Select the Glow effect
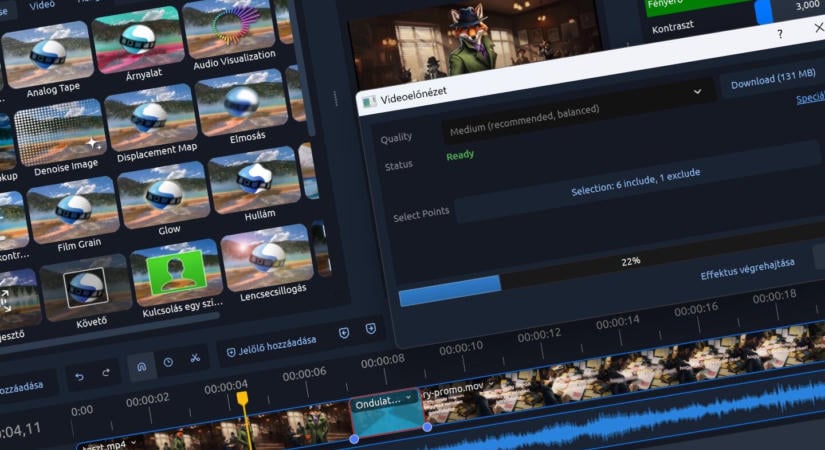Viewport: 825px width, 450px height. click(x=164, y=194)
